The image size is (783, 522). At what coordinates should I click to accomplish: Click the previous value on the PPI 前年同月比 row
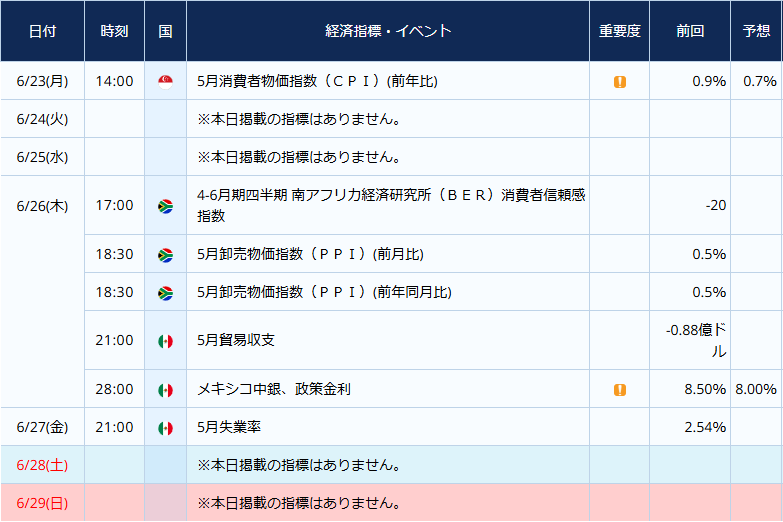click(x=709, y=292)
